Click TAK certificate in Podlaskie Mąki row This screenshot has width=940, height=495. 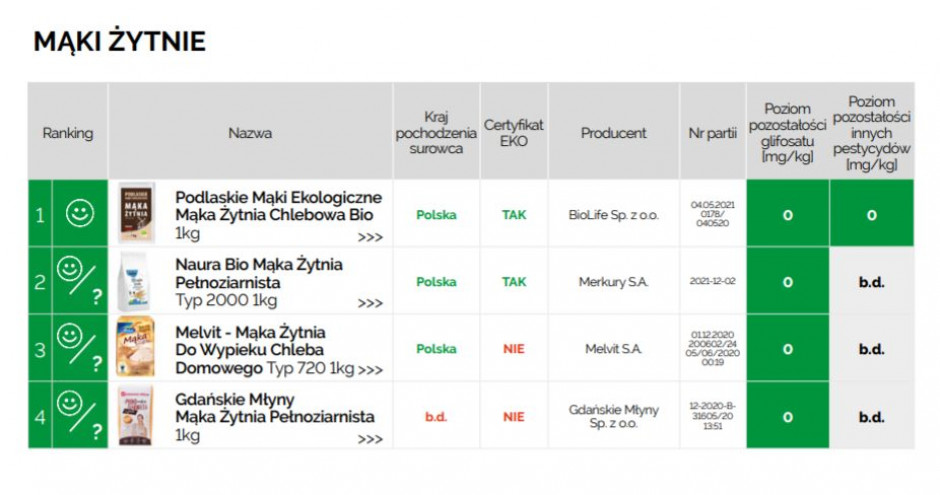click(x=514, y=215)
